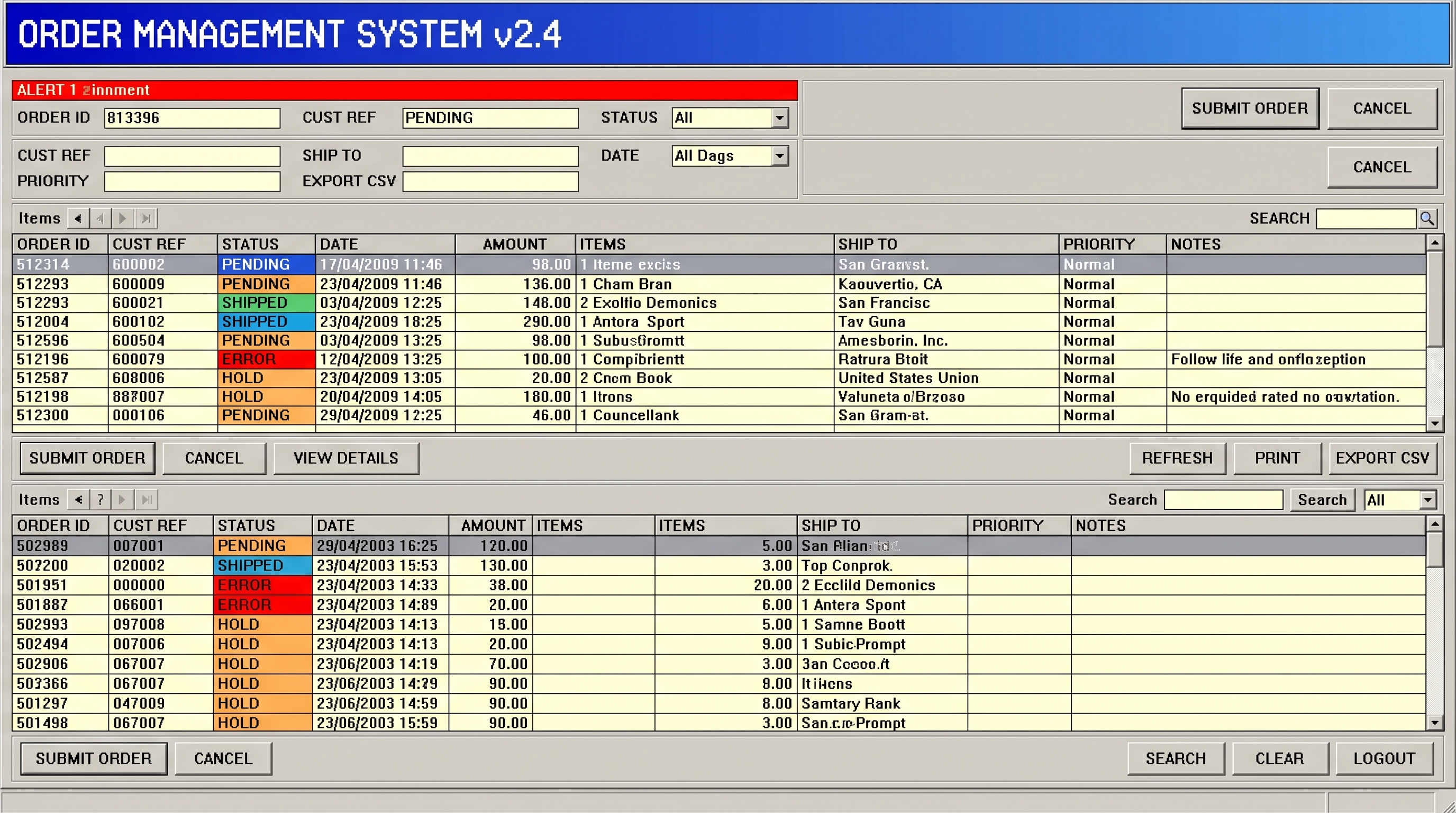Go to first page in lower Items navigator
This screenshot has width=1456, height=813.
[78, 500]
